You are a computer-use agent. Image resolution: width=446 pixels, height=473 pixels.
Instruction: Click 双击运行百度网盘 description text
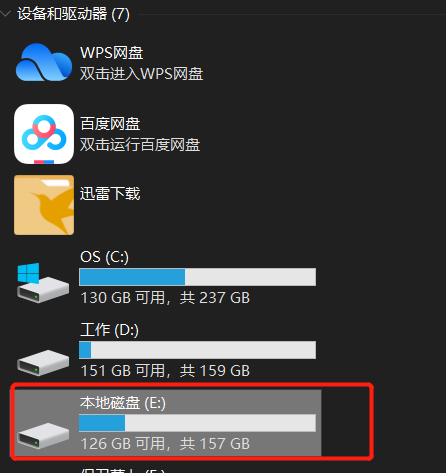click(x=140, y=145)
